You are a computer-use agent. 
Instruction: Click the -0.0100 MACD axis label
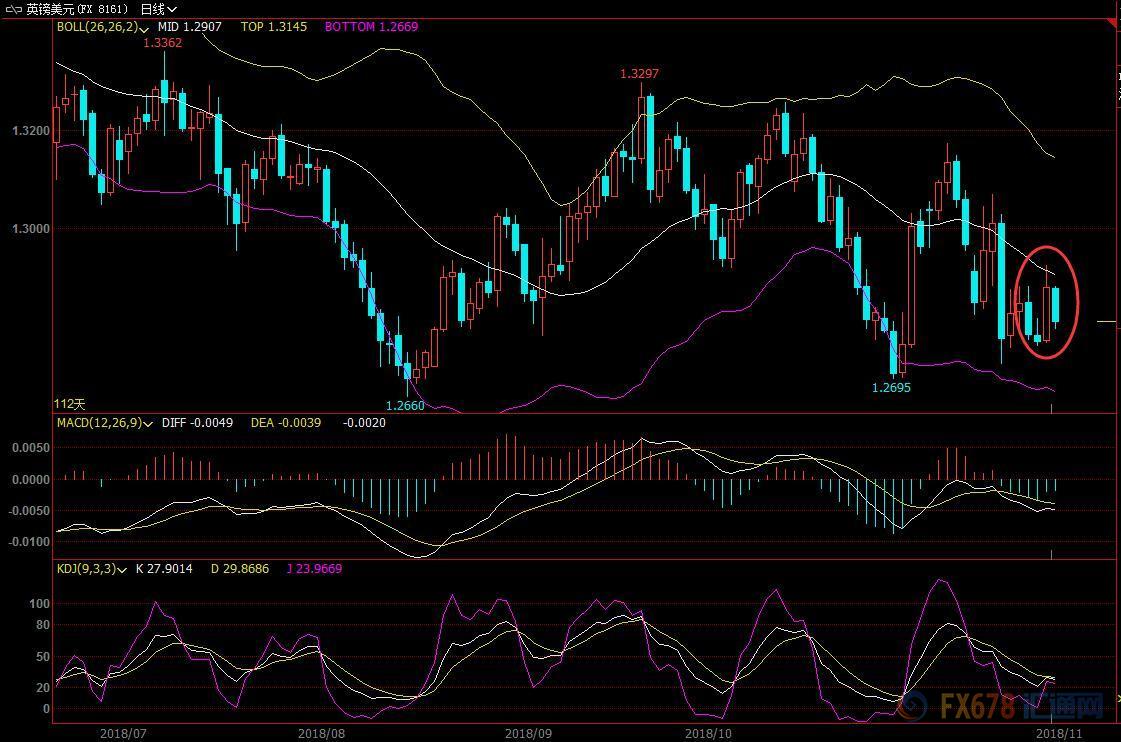click(x=29, y=542)
